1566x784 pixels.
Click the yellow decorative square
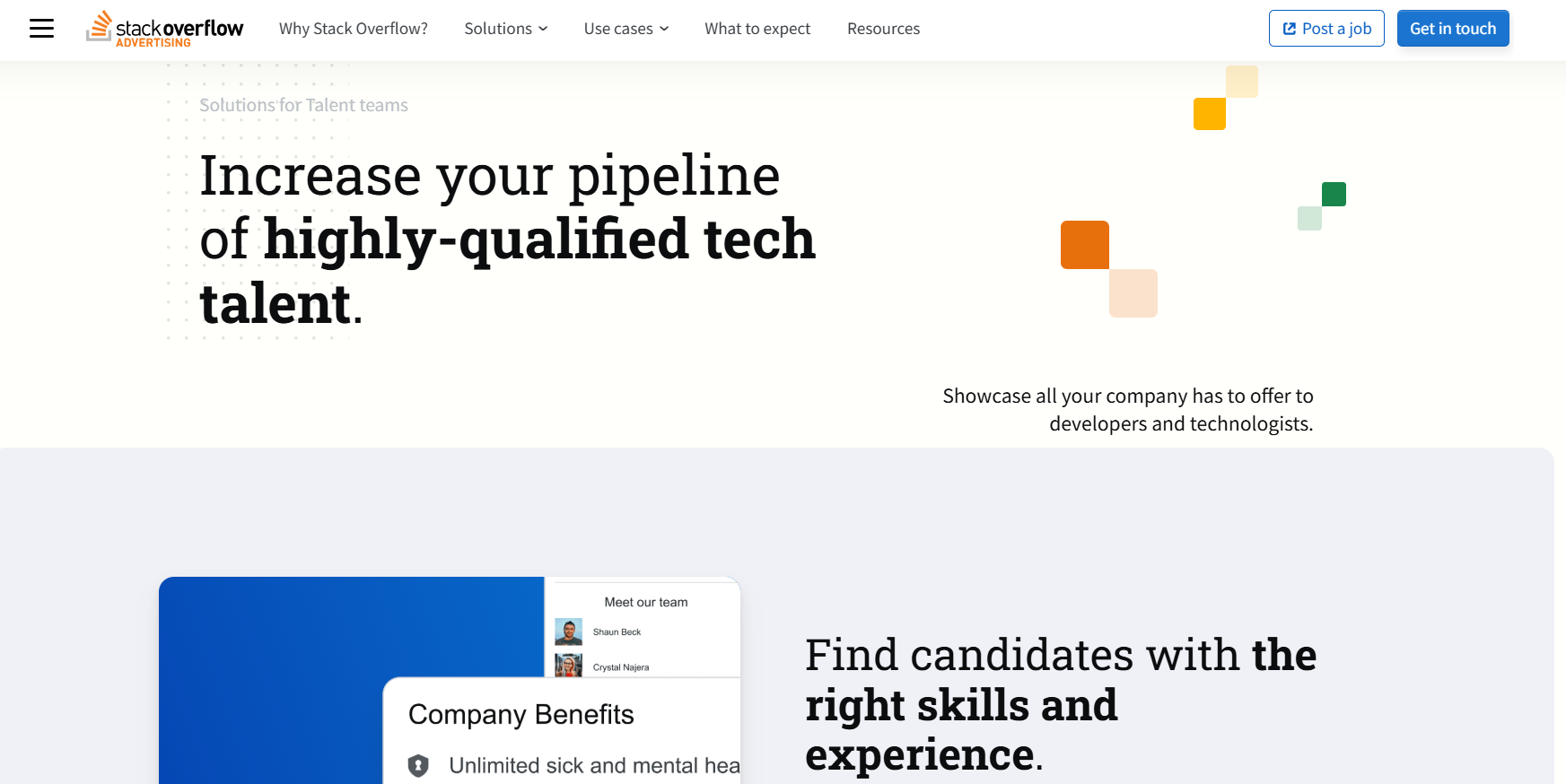point(1210,114)
